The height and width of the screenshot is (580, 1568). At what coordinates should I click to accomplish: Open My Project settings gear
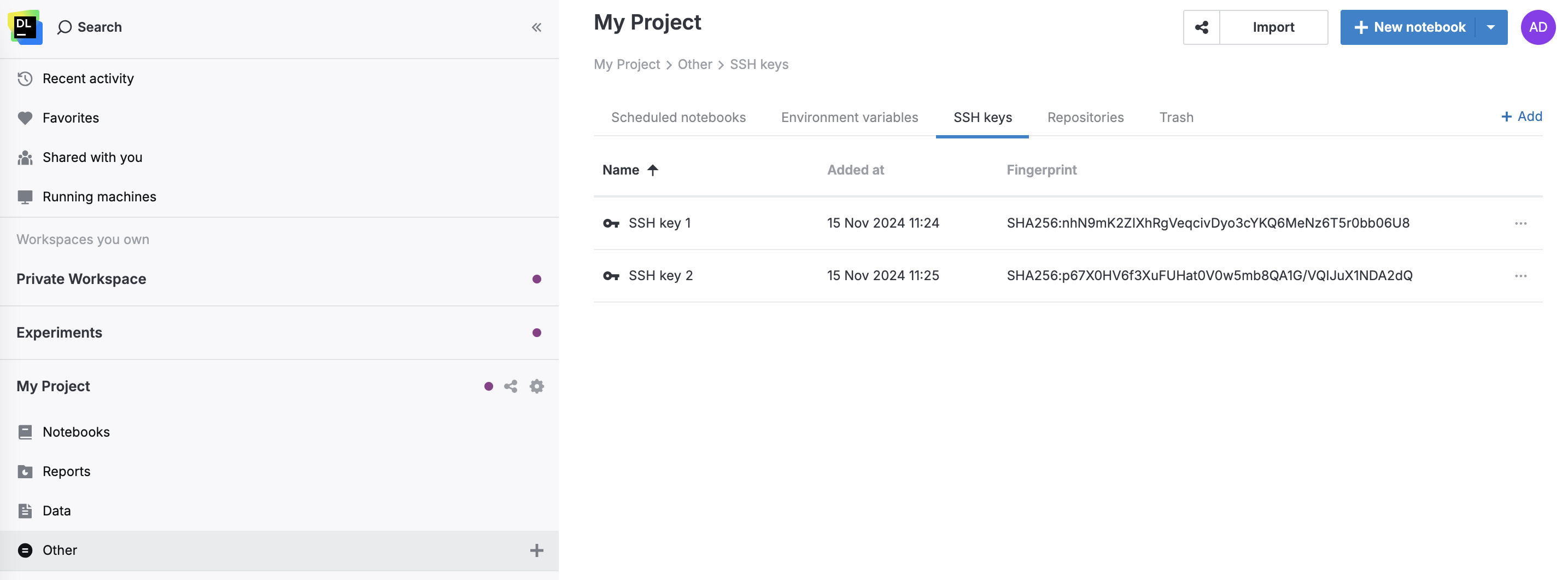click(x=536, y=386)
